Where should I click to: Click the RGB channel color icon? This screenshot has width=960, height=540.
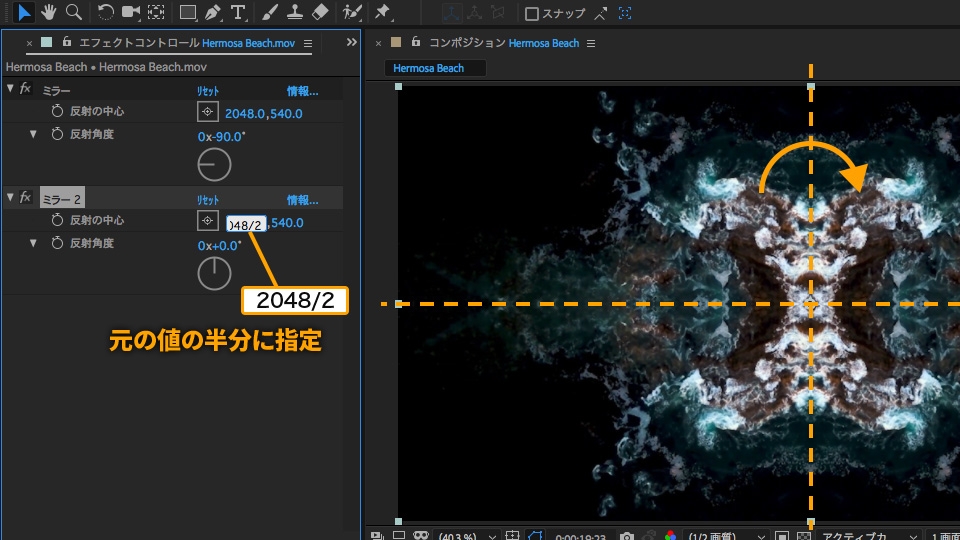coord(670,536)
